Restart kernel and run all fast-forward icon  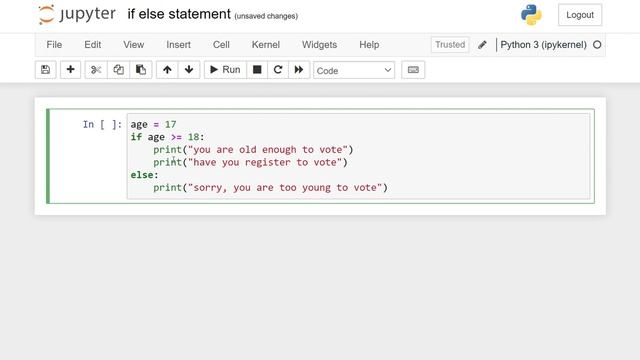click(x=299, y=70)
